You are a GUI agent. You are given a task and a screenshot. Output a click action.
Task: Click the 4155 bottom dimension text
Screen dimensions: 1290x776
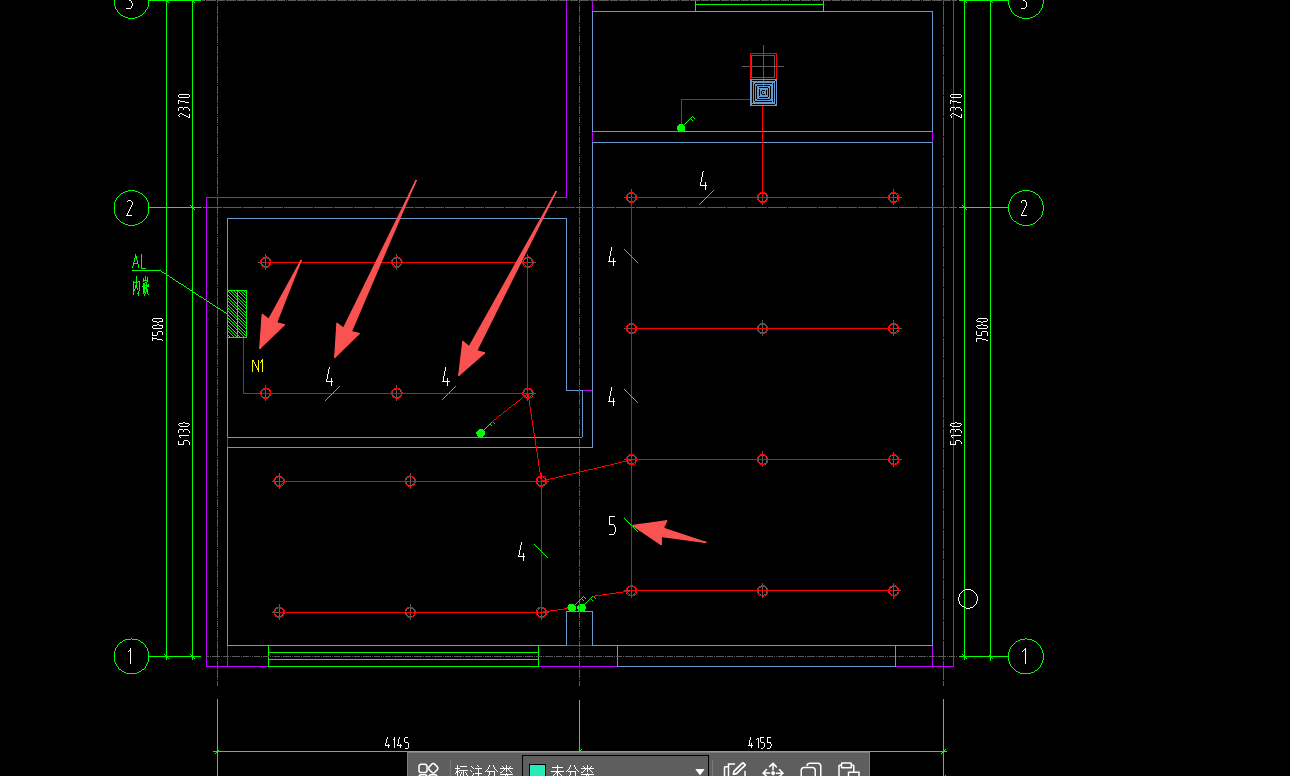[x=760, y=743]
